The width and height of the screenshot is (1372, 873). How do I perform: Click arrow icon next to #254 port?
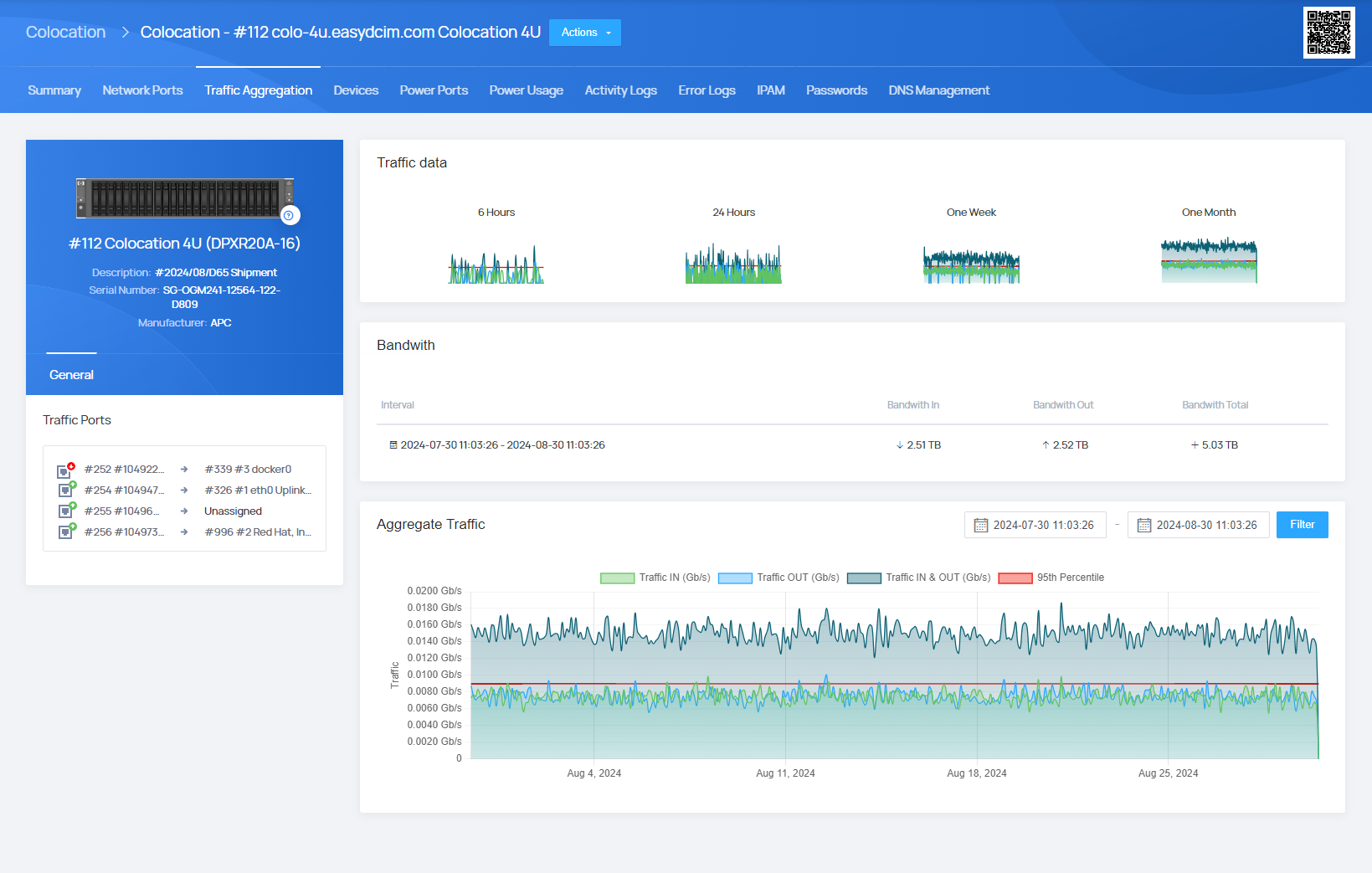click(x=184, y=490)
